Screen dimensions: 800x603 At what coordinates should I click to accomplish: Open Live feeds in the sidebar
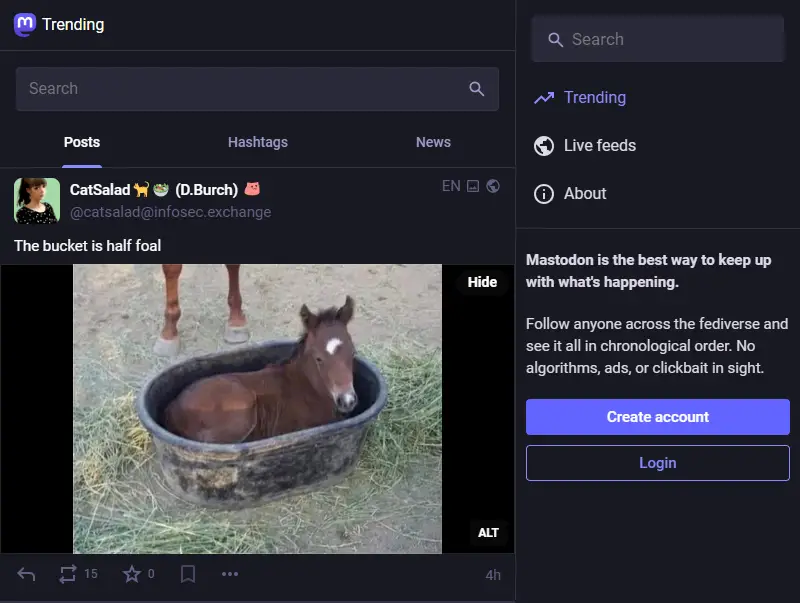pos(599,145)
